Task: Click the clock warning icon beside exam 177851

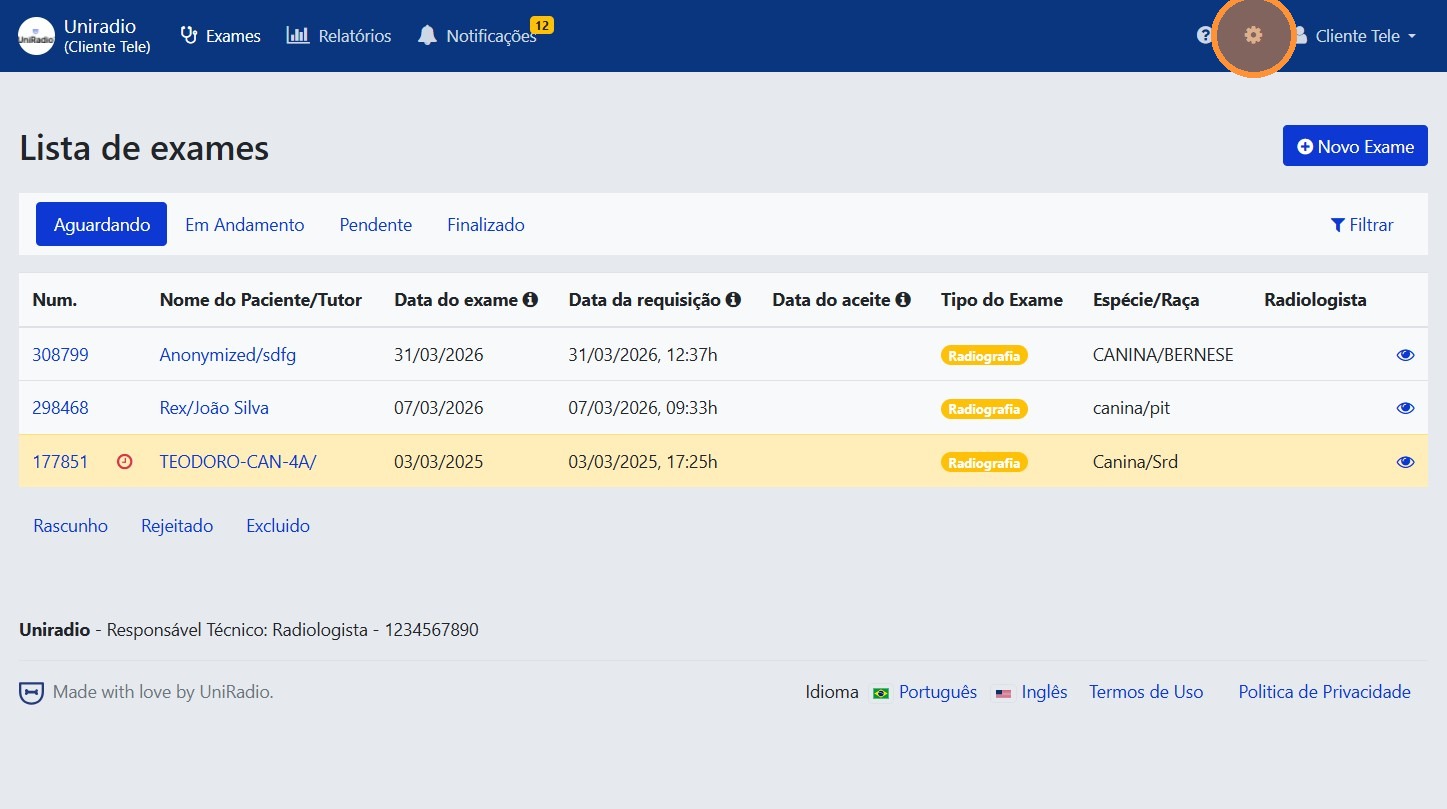Action: tap(124, 461)
